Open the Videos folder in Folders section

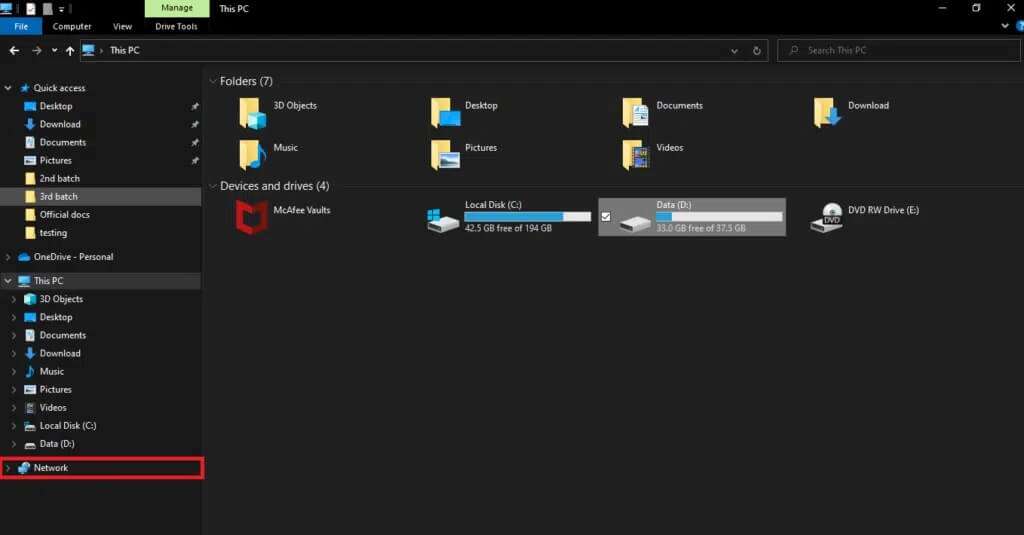[635, 155]
